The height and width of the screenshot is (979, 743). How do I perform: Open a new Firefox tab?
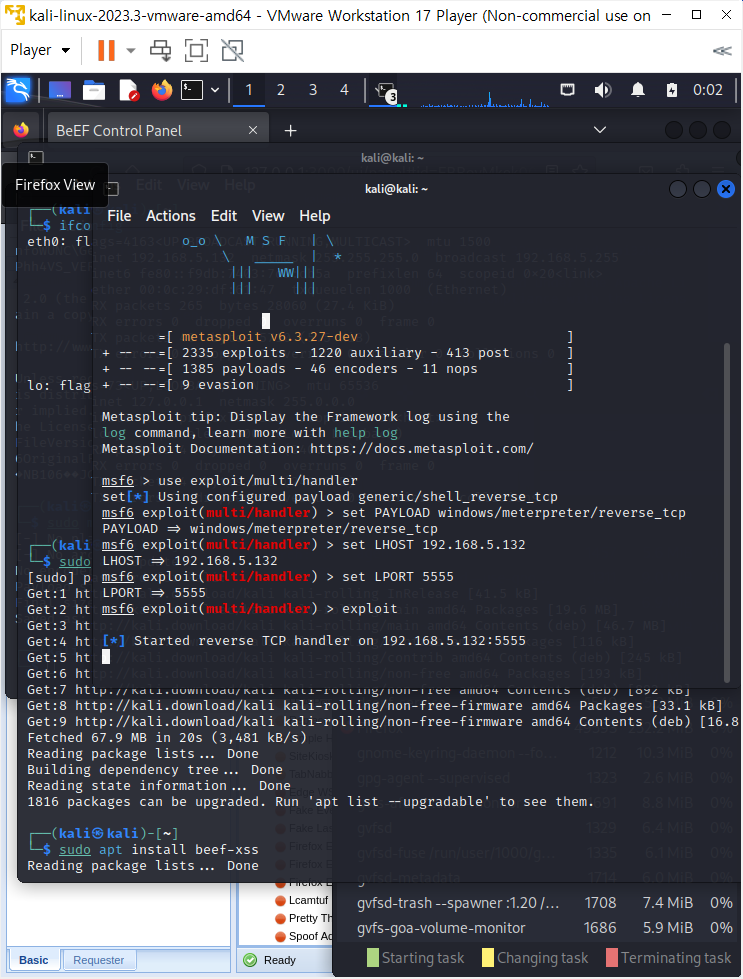290,130
